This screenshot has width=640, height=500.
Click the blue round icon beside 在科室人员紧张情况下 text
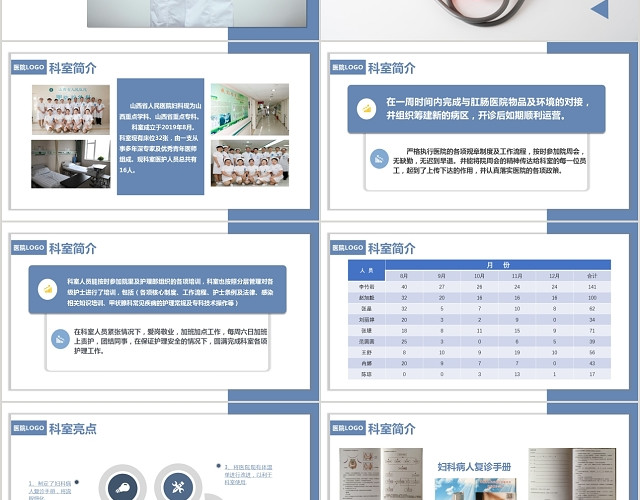click(x=60, y=339)
